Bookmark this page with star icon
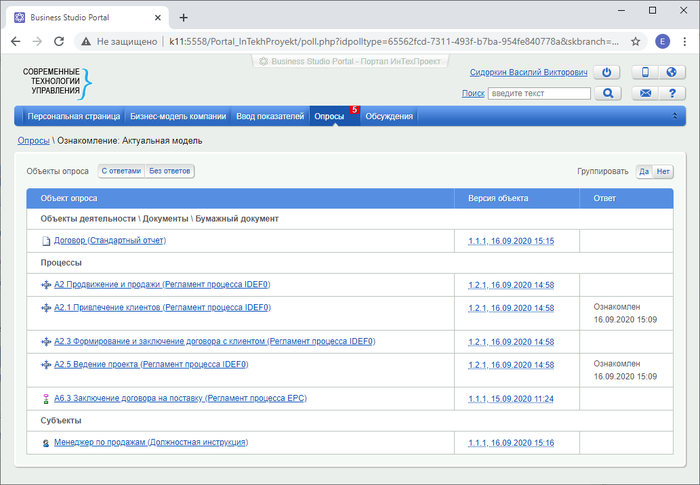 coord(635,42)
